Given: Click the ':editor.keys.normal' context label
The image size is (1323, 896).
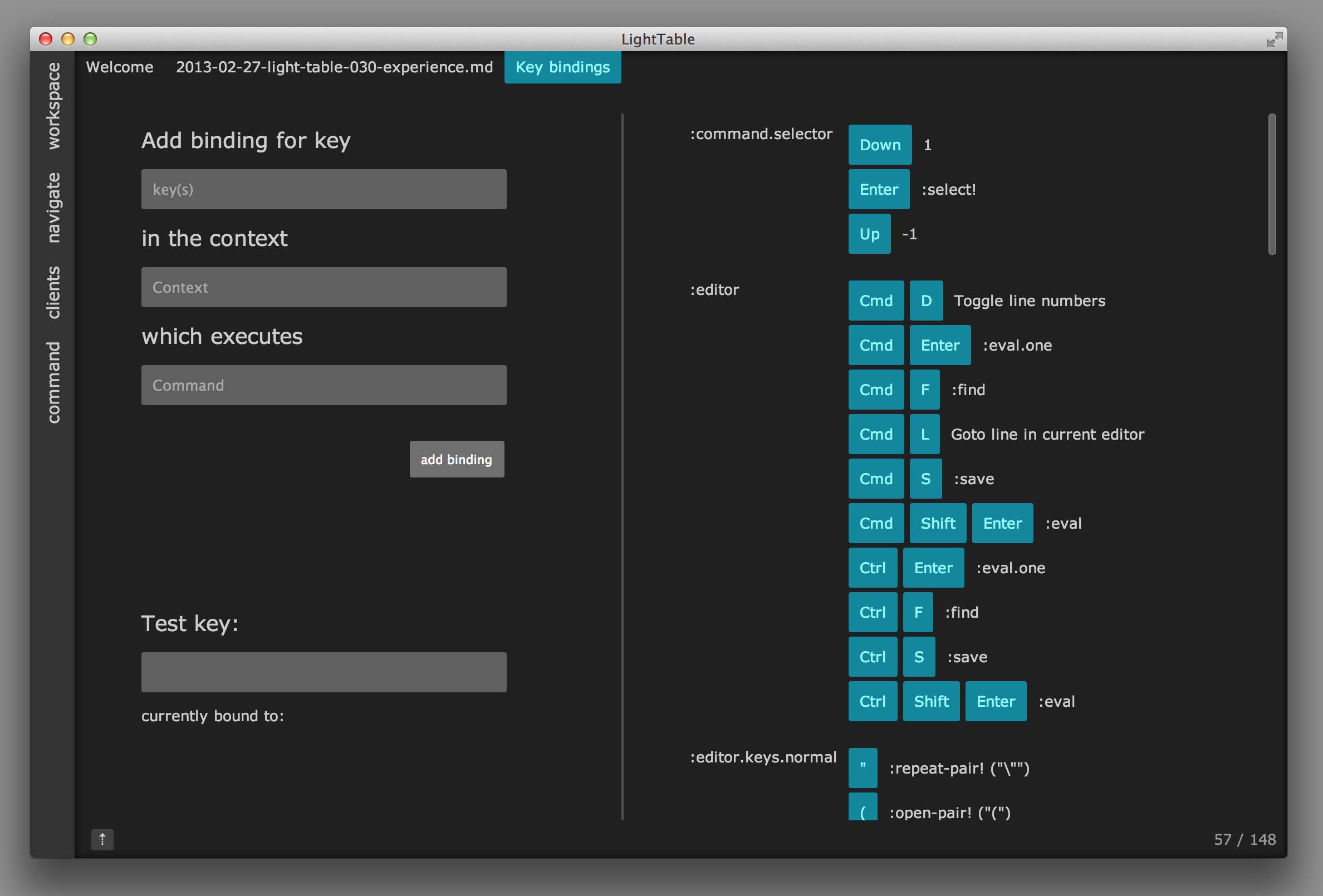Looking at the screenshot, I should [x=763, y=757].
